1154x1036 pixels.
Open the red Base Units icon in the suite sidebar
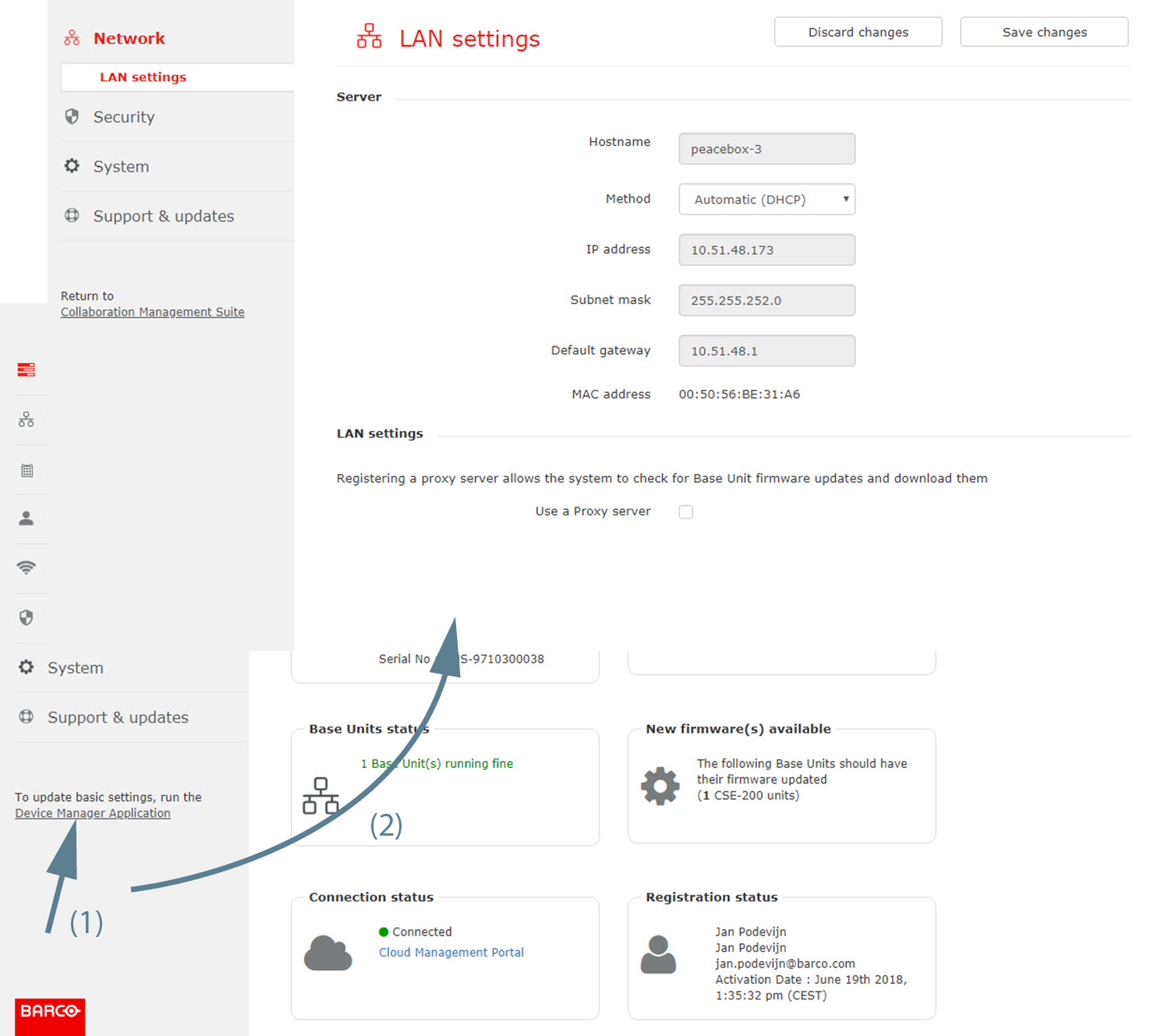point(27,369)
